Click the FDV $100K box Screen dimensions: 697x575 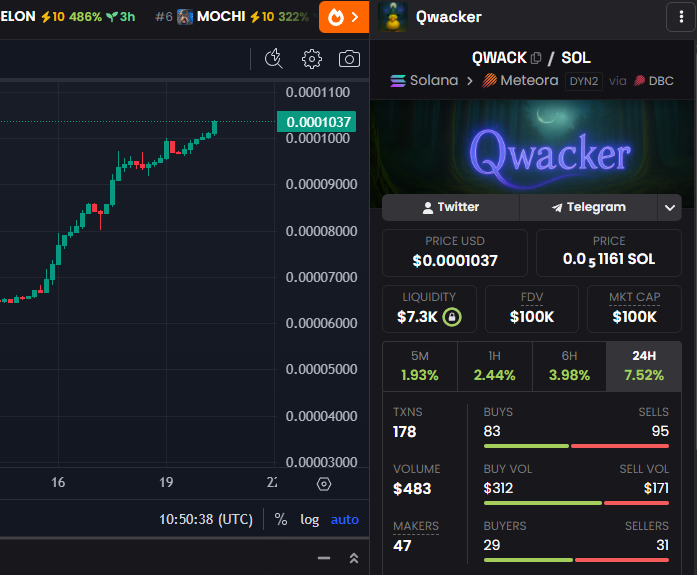(532, 309)
